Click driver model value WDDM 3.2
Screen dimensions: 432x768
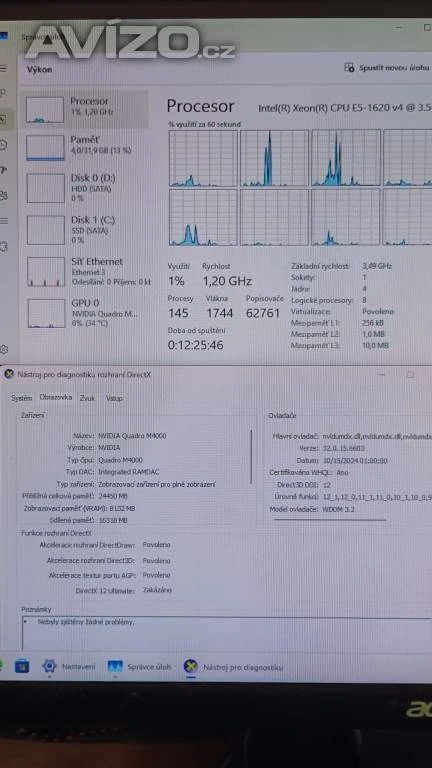click(338, 509)
